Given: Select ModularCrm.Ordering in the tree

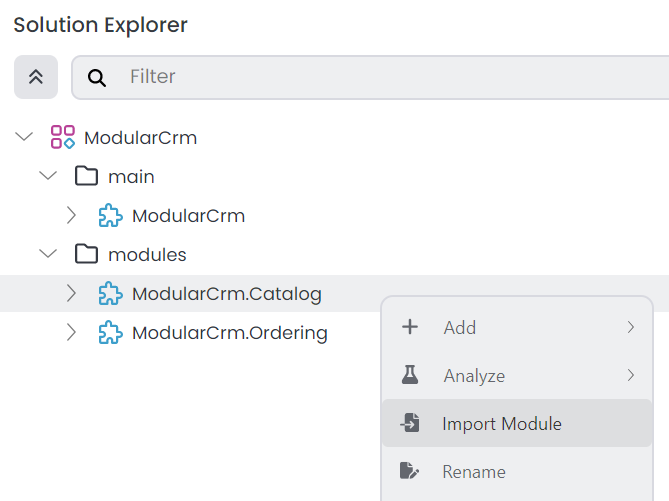Looking at the screenshot, I should point(229,333).
